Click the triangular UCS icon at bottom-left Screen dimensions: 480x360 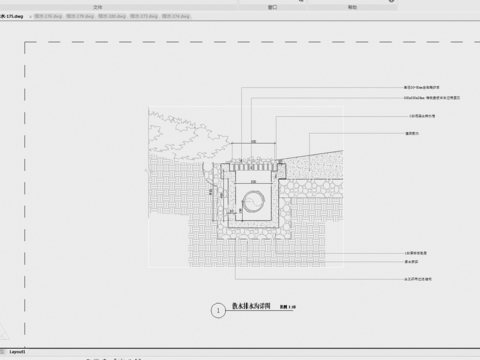pos(3,332)
